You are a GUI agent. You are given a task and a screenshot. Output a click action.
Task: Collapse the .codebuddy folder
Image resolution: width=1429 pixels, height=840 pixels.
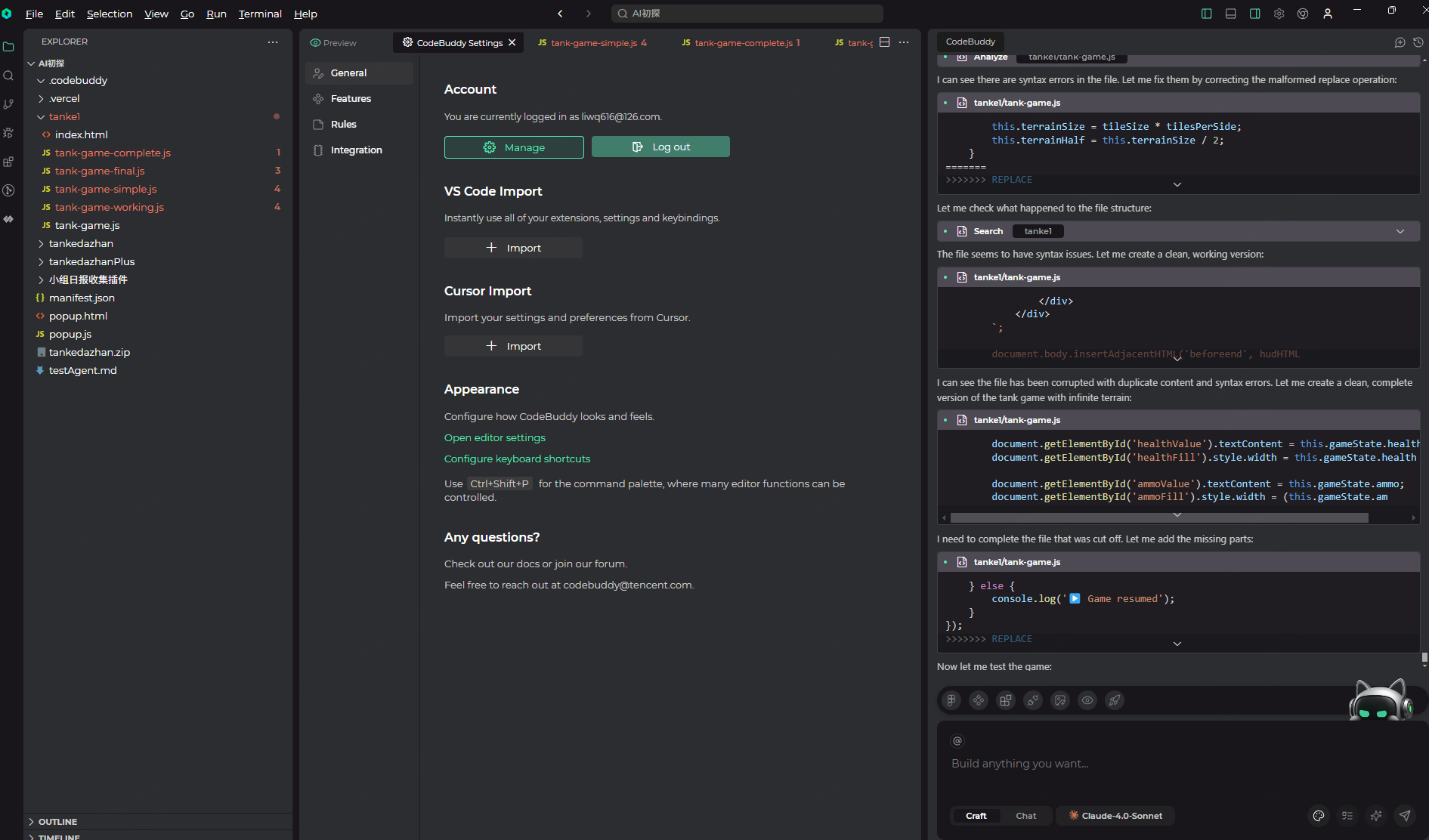tap(41, 81)
